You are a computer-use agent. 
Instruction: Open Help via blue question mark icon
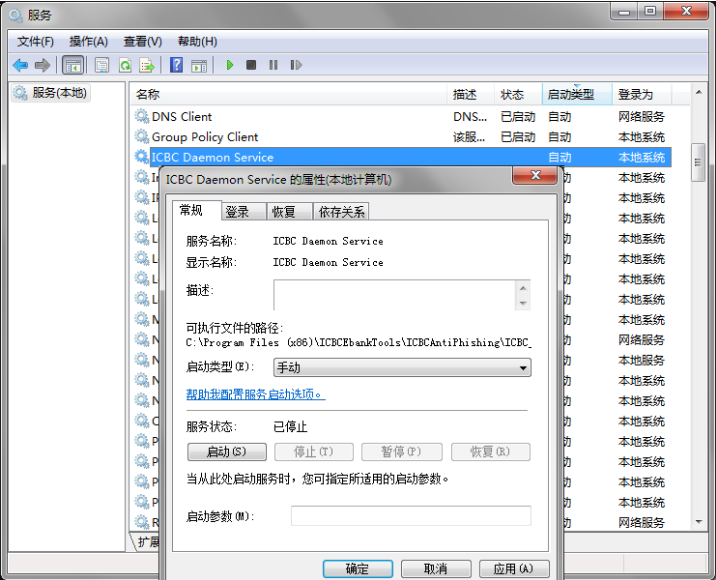[x=176, y=65]
